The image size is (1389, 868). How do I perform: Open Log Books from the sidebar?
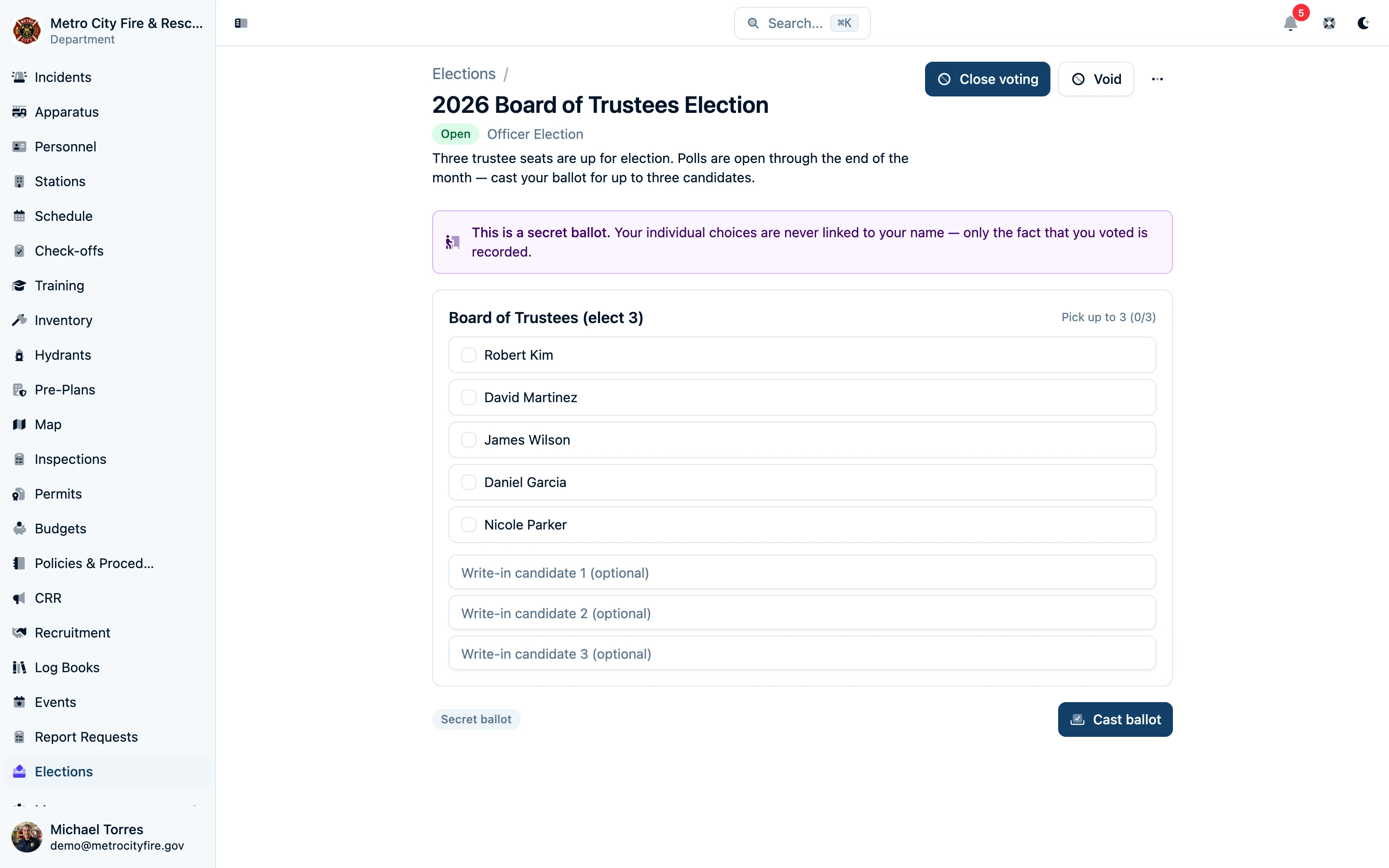(x=108, y=667)
